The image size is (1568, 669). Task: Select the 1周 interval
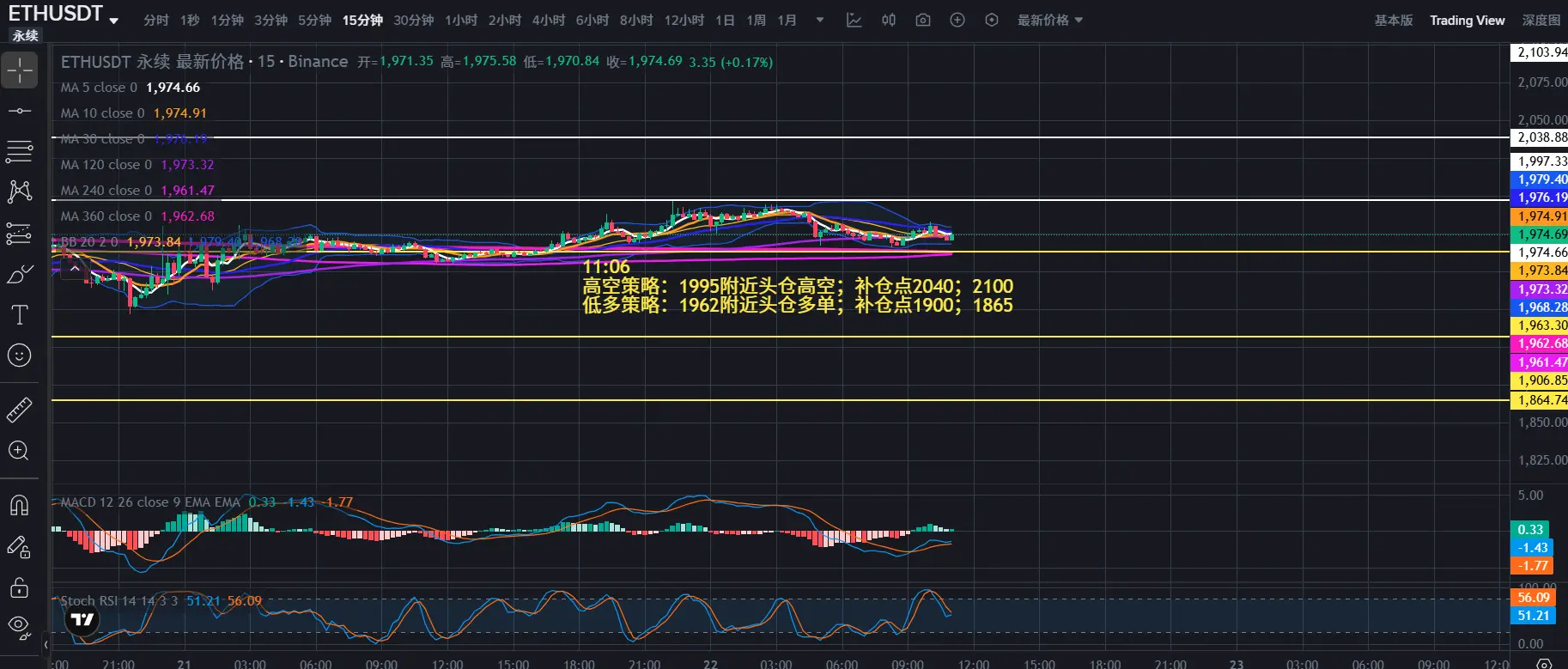click(x=757, y=20)
